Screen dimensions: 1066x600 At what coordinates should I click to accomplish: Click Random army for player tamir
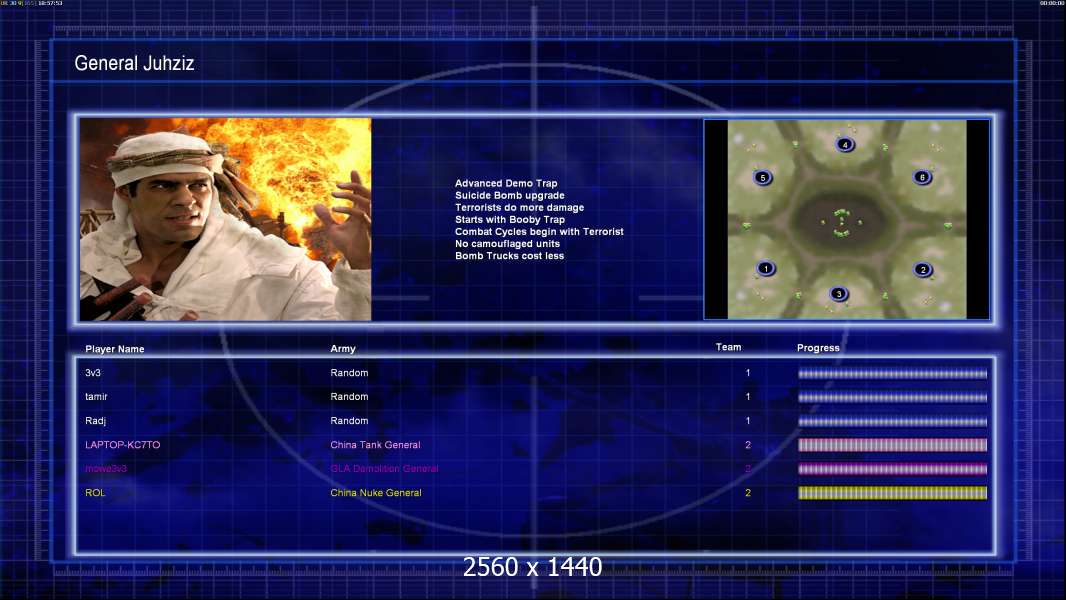click(x=349, y=397)
